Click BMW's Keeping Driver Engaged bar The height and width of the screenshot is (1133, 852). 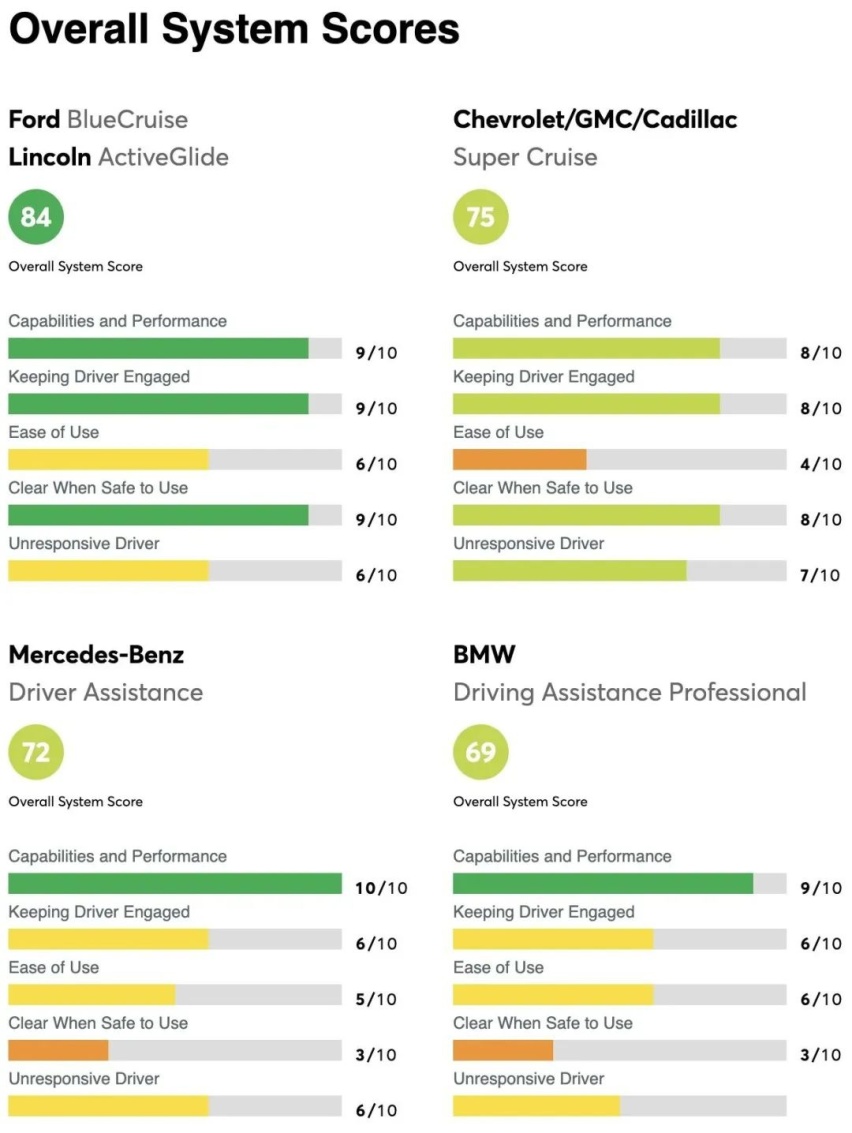[x=619, y=939]
